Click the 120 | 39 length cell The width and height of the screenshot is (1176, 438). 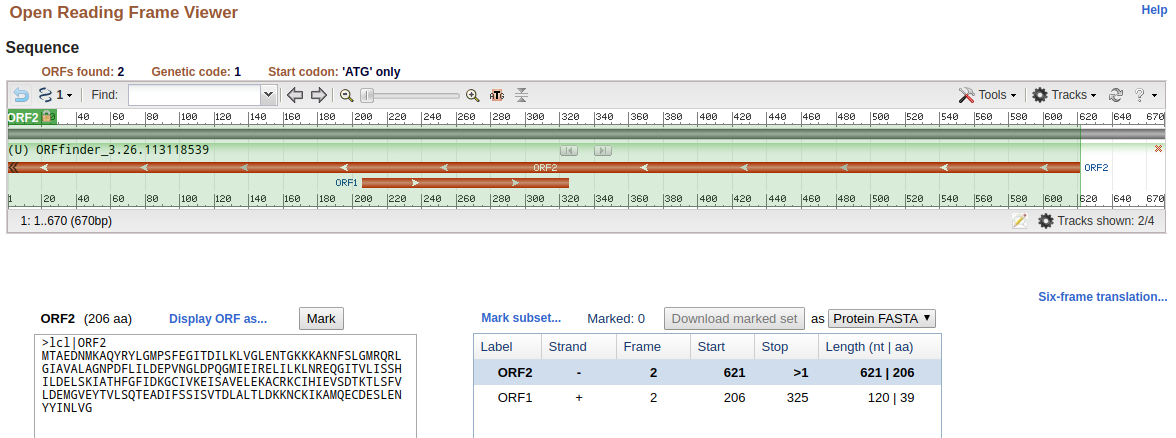coord(890,398)
